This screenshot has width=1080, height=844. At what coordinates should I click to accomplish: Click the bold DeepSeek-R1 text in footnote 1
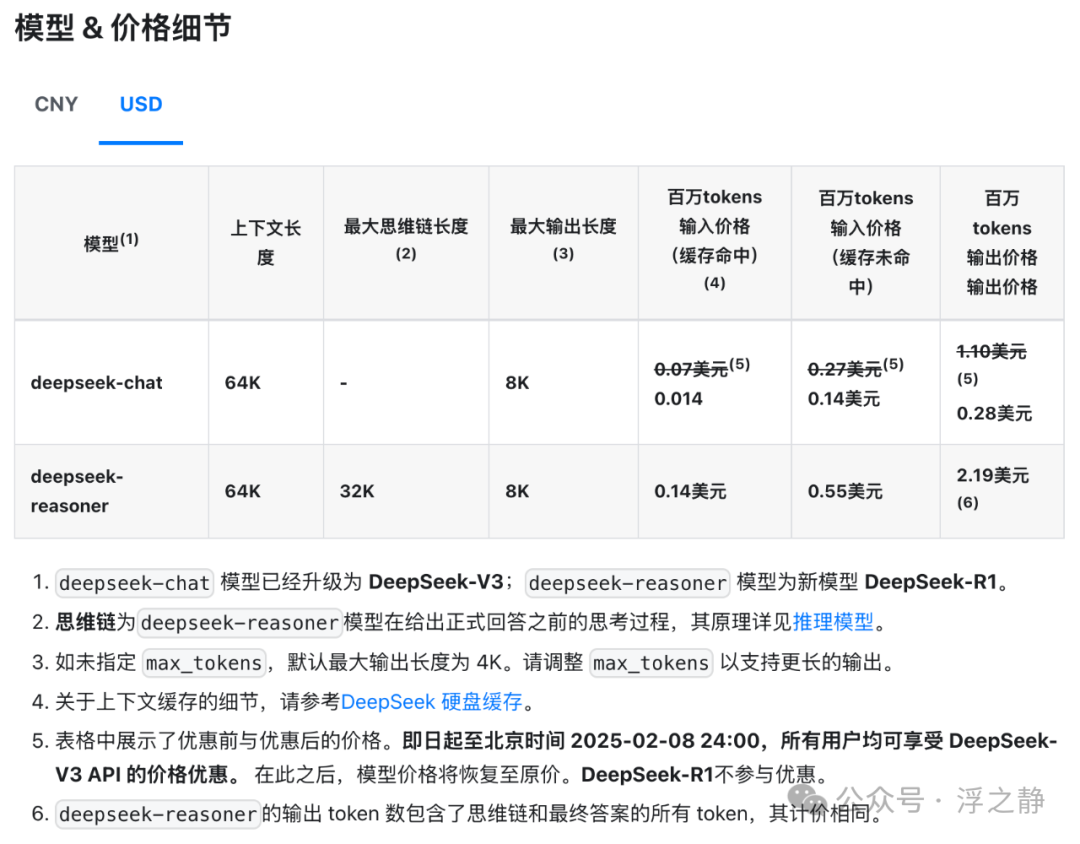click(931, 582)
